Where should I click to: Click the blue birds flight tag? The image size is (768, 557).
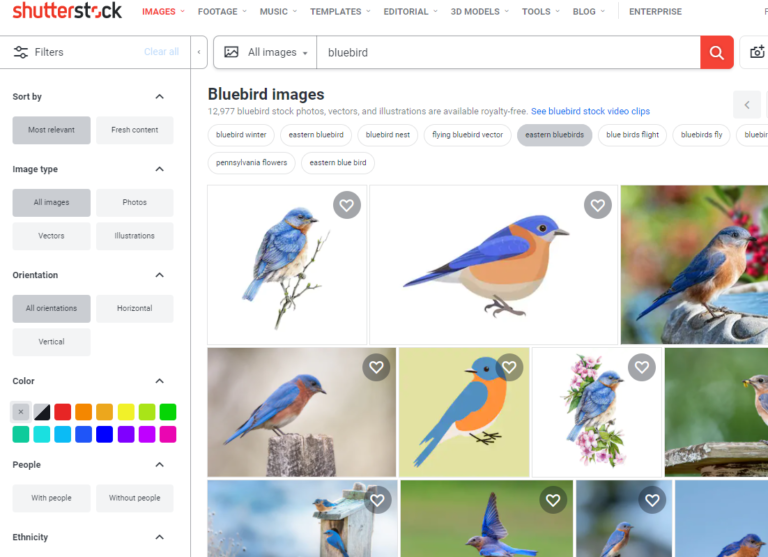[x=632, y=135]
